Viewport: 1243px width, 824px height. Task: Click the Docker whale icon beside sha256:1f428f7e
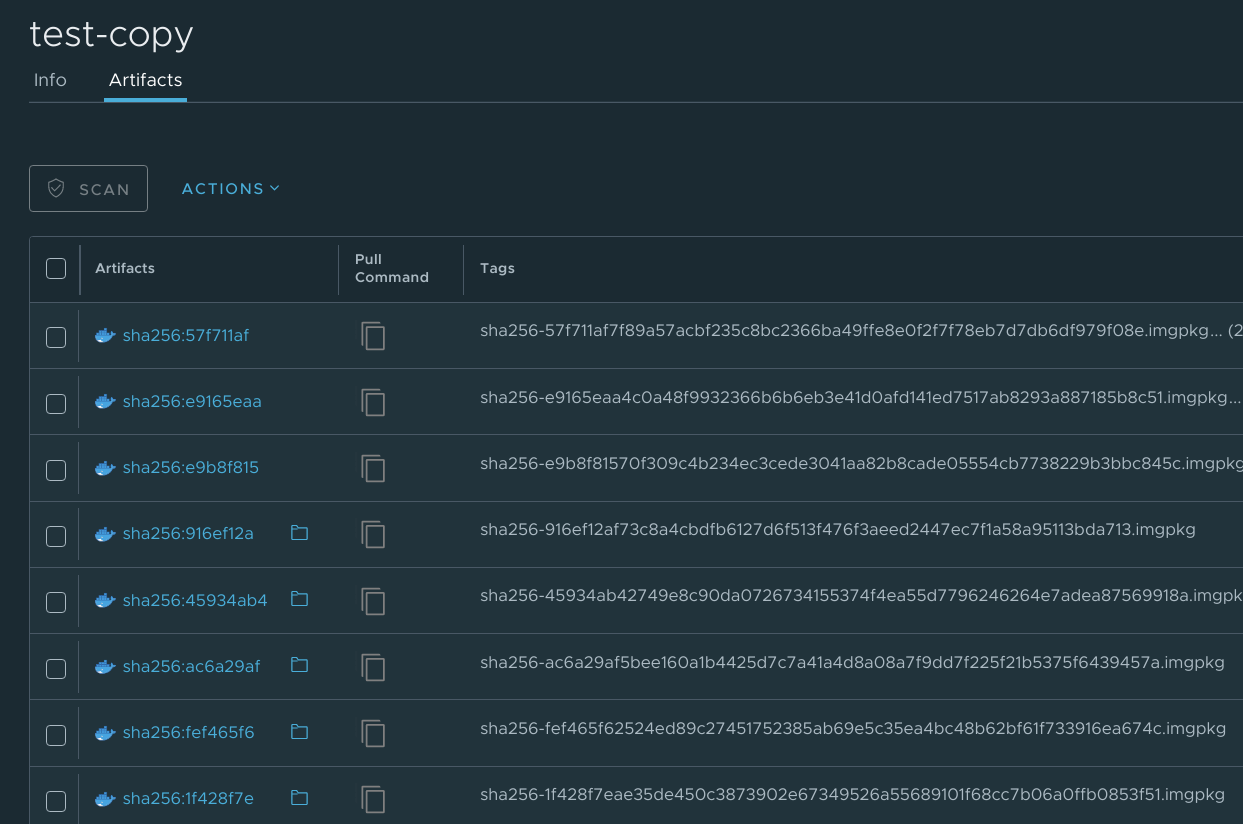105,797
